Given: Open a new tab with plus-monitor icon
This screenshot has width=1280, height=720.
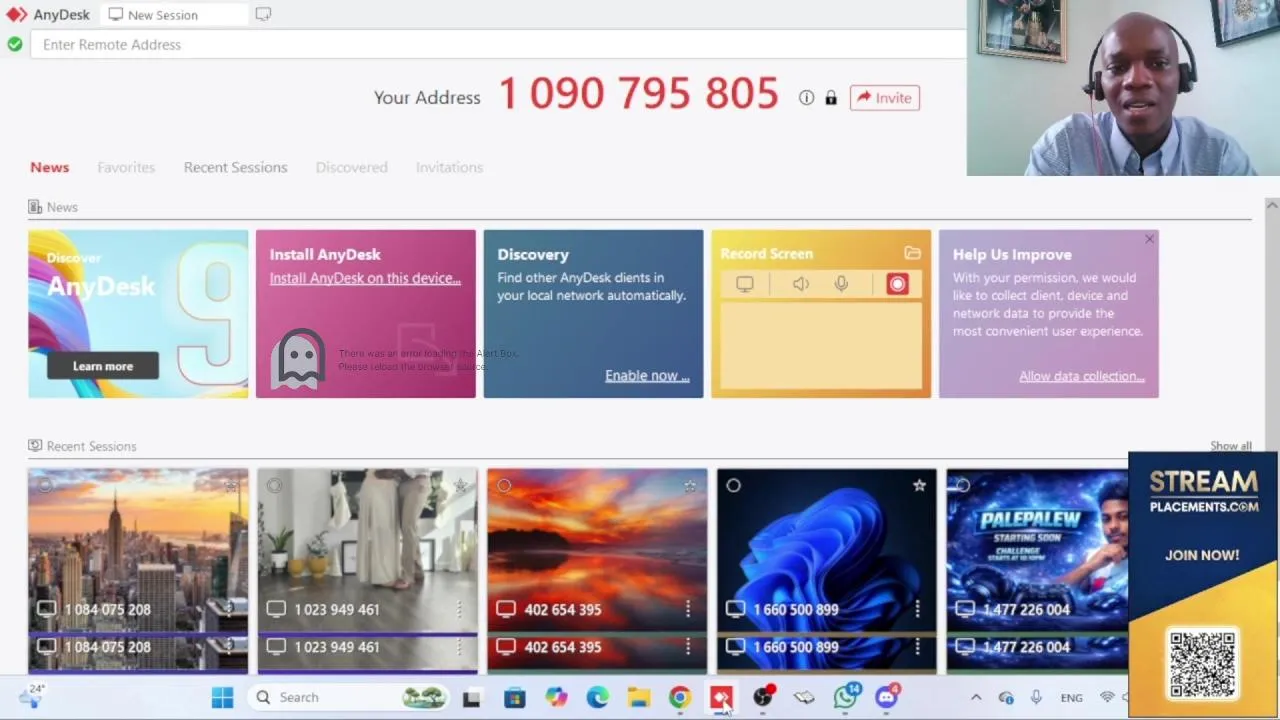Looking at the screenshot, I should [x=263, y=15].
